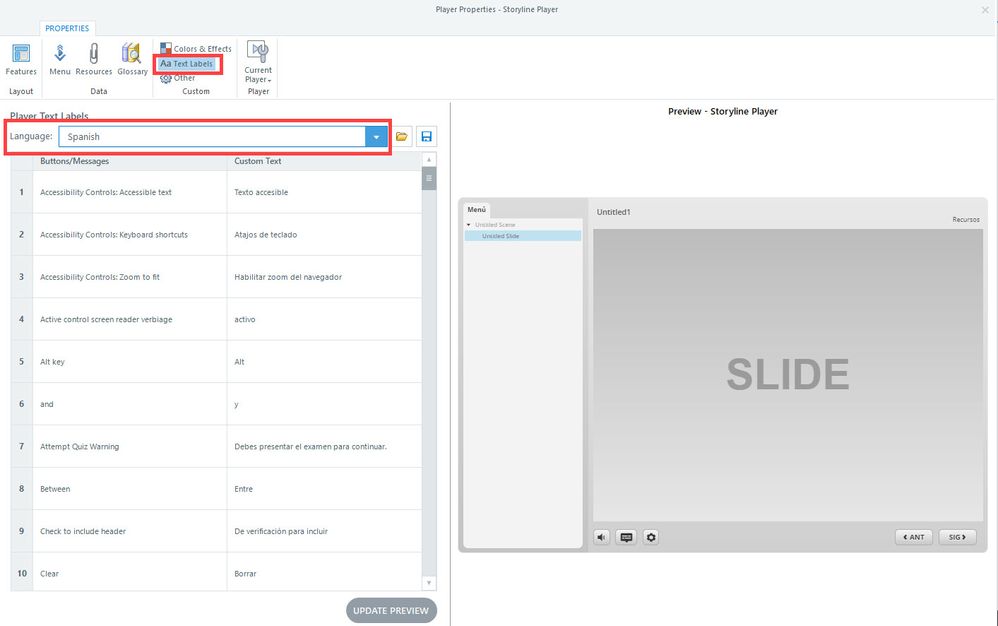Open the Glossary settings
The height and width of the screenshot is (626, 998).
click(132, 60)
